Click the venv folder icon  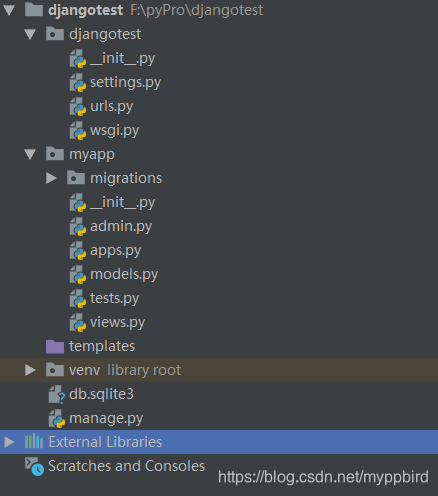[55, 370]
